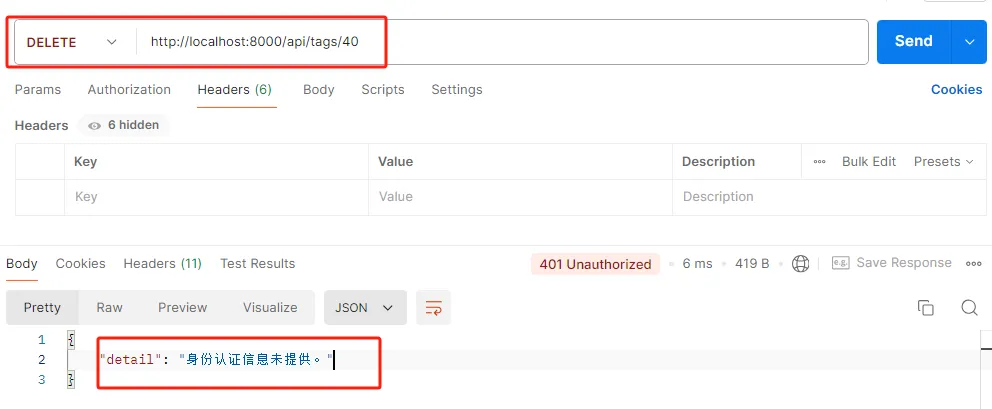Open the request Body tab
The image size is (992, 409).
318,90
